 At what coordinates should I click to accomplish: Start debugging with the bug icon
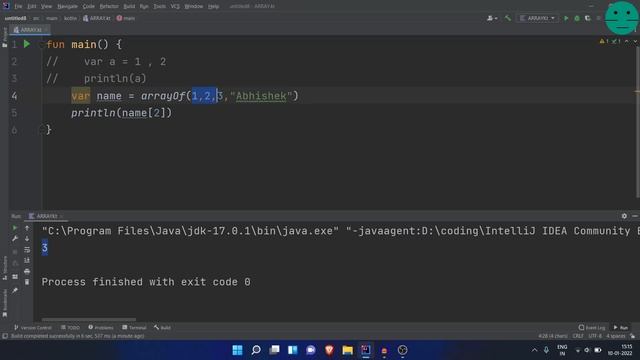click(x=577, y=18)
